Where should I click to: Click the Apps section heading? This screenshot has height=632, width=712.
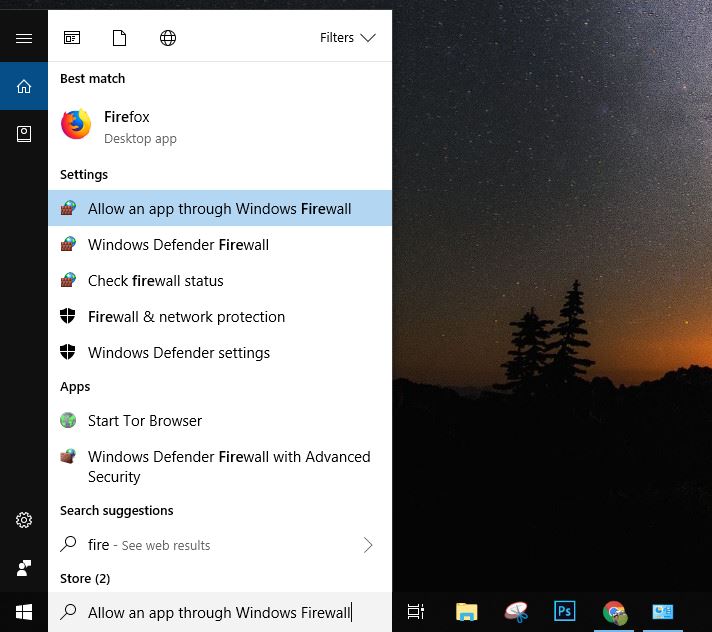point(75,387)
